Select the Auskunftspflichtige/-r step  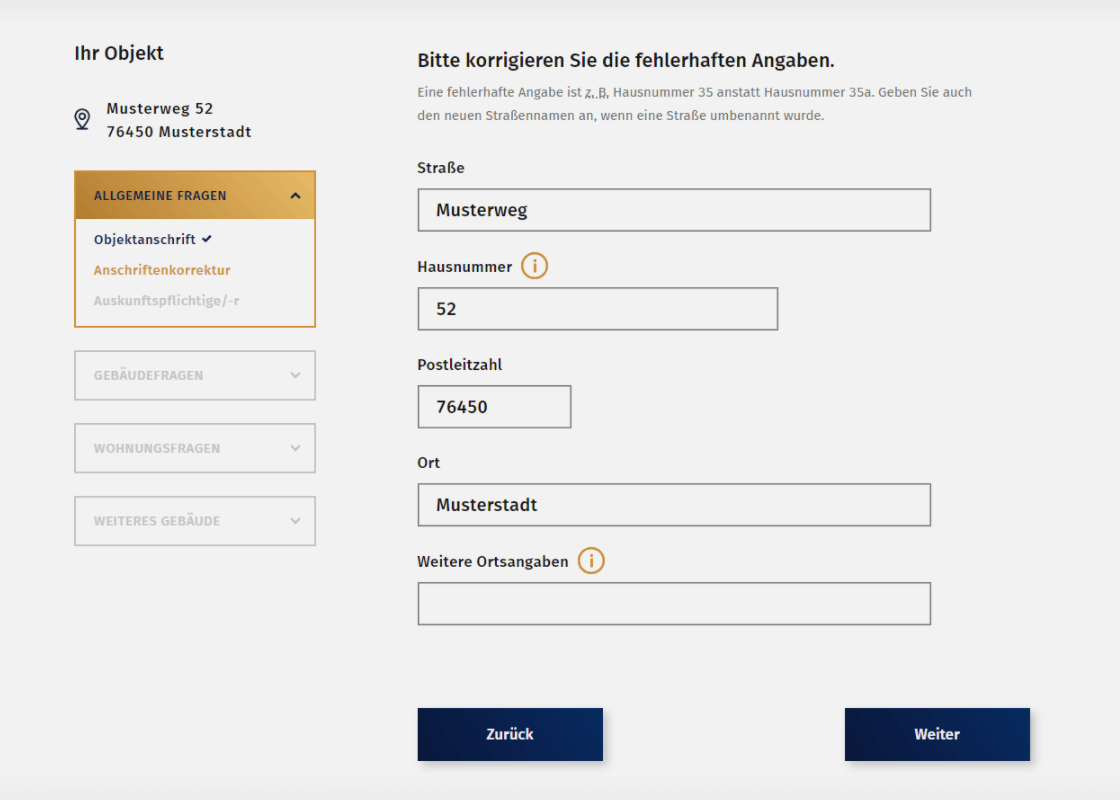[166, 300]
